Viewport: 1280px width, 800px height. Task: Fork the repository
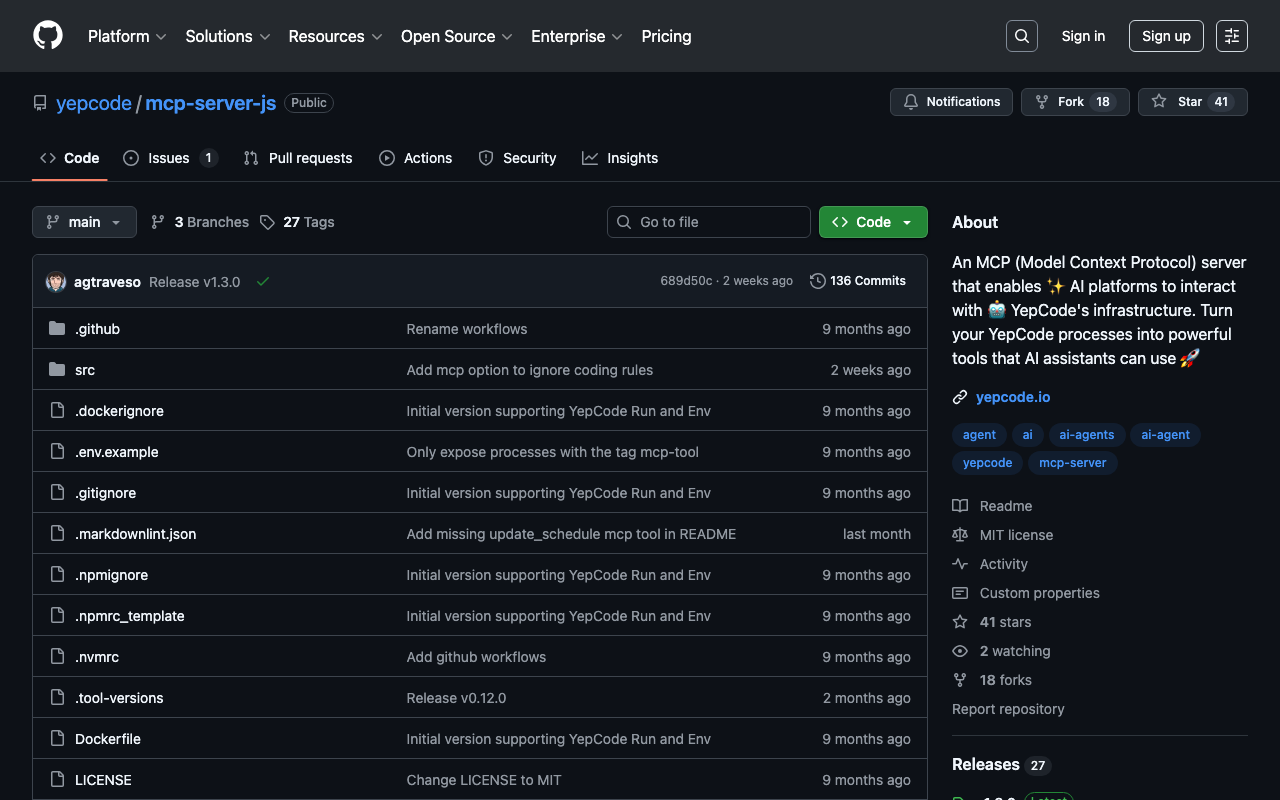point(1074,102)
